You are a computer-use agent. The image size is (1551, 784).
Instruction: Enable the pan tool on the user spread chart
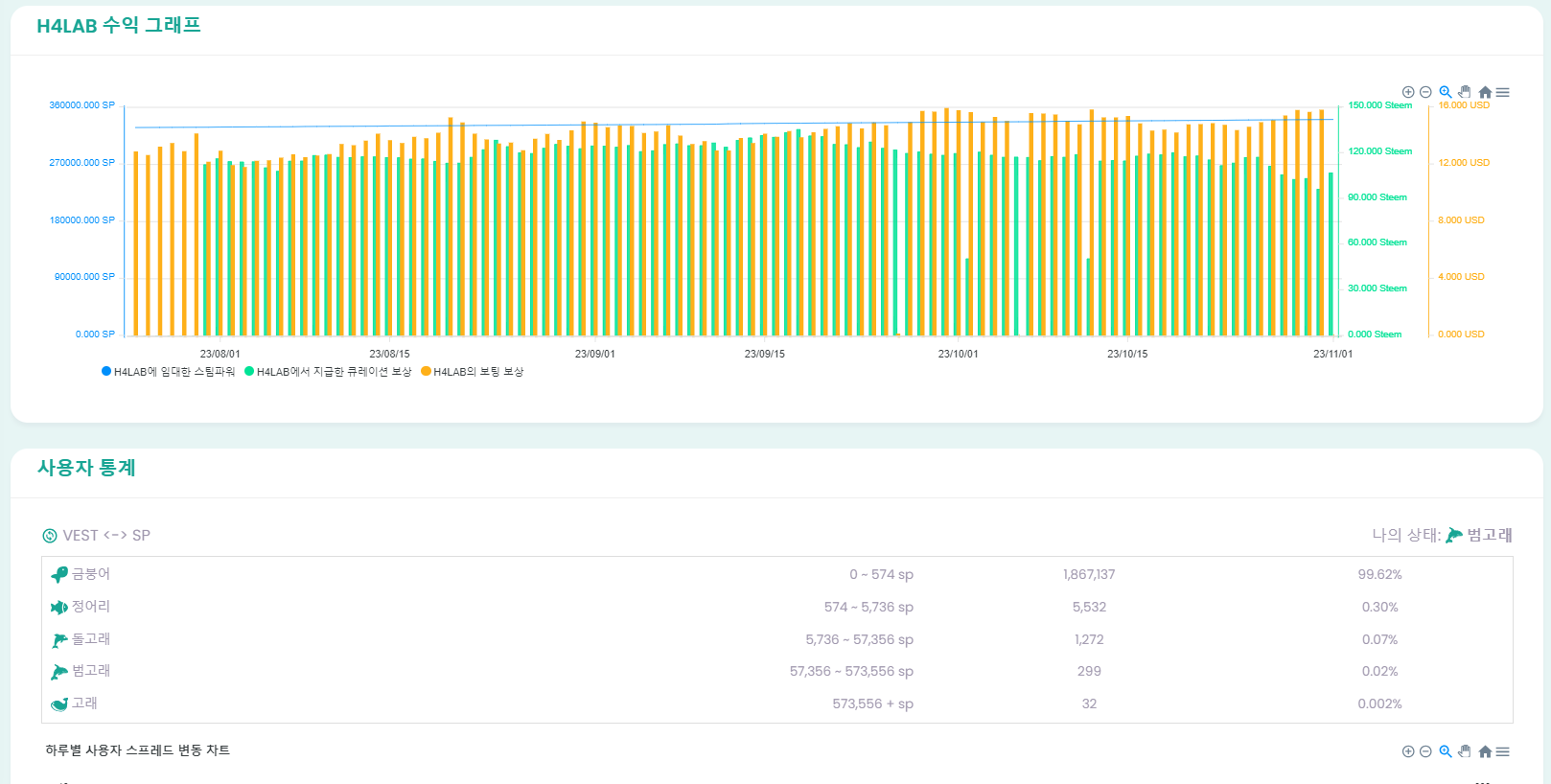pyautogui.click(x=1465, y=751)
